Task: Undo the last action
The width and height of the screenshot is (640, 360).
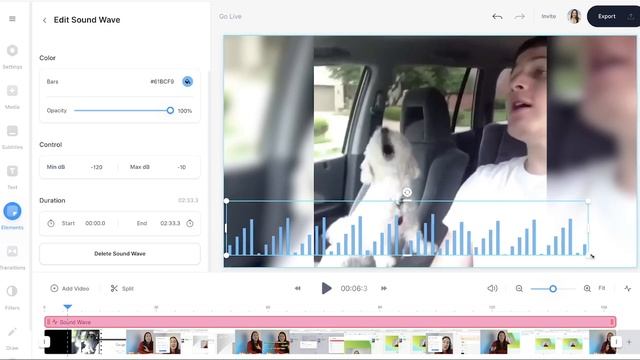Action: coord(497,17)
